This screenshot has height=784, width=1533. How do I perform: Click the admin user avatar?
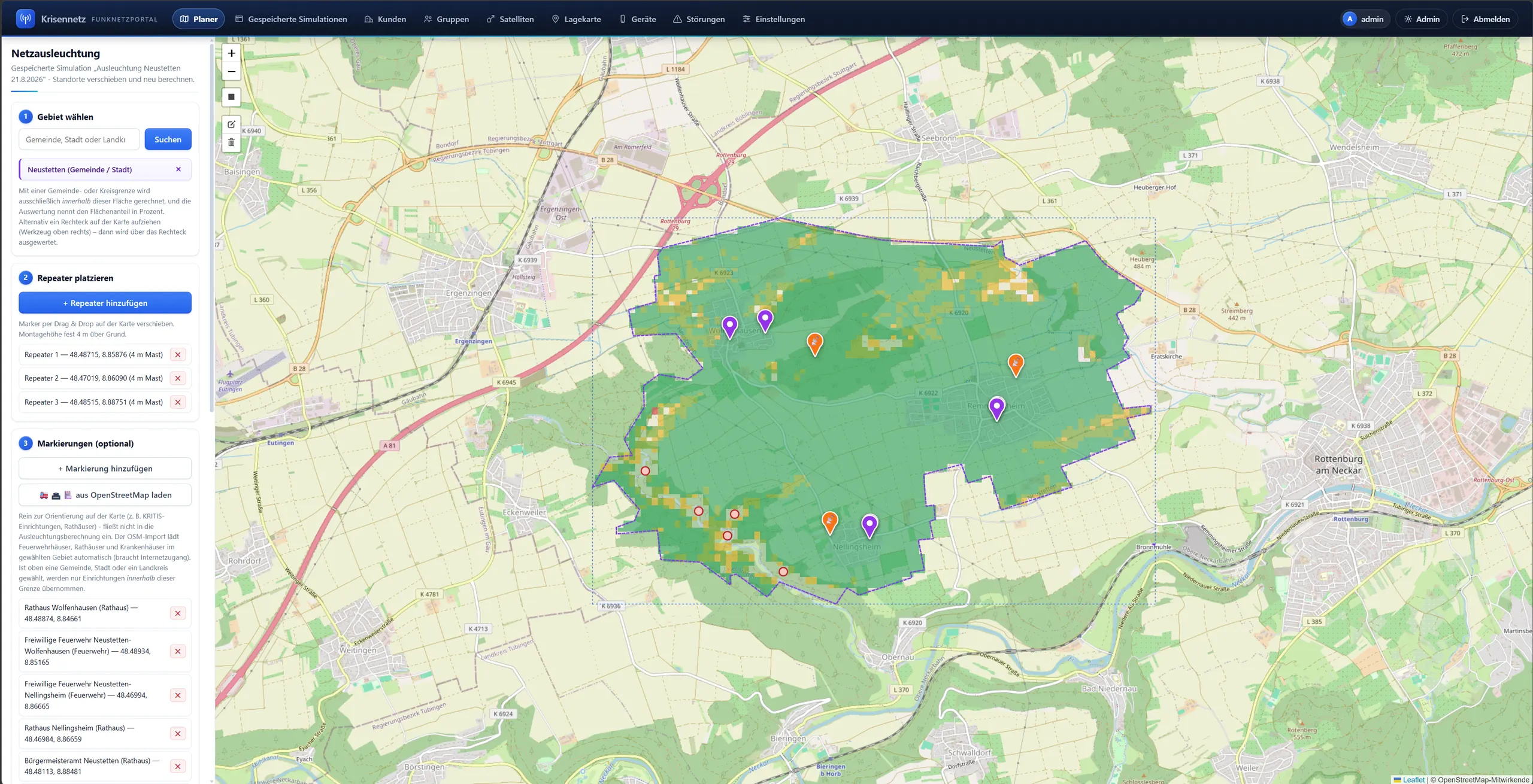coord(1349,19)
